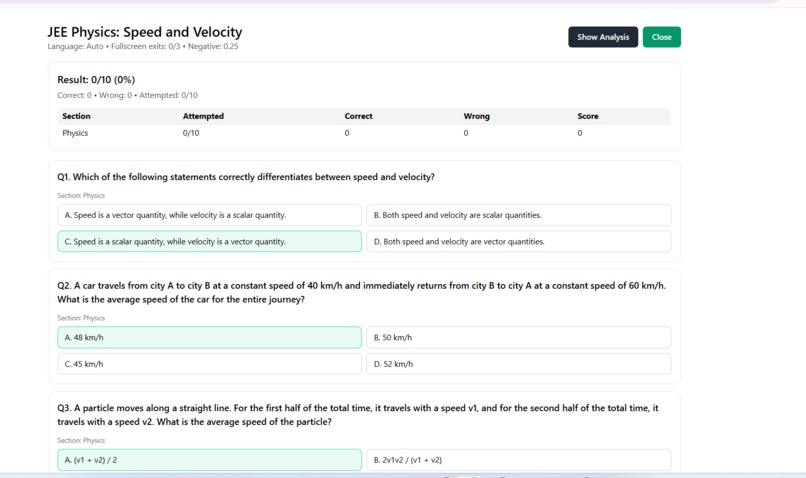Choose Q3 option B 2v1v2 / (v1 + v2)
Image resolution: width=806 pixels, height=478 pixels.
click(x=519, y=460)
